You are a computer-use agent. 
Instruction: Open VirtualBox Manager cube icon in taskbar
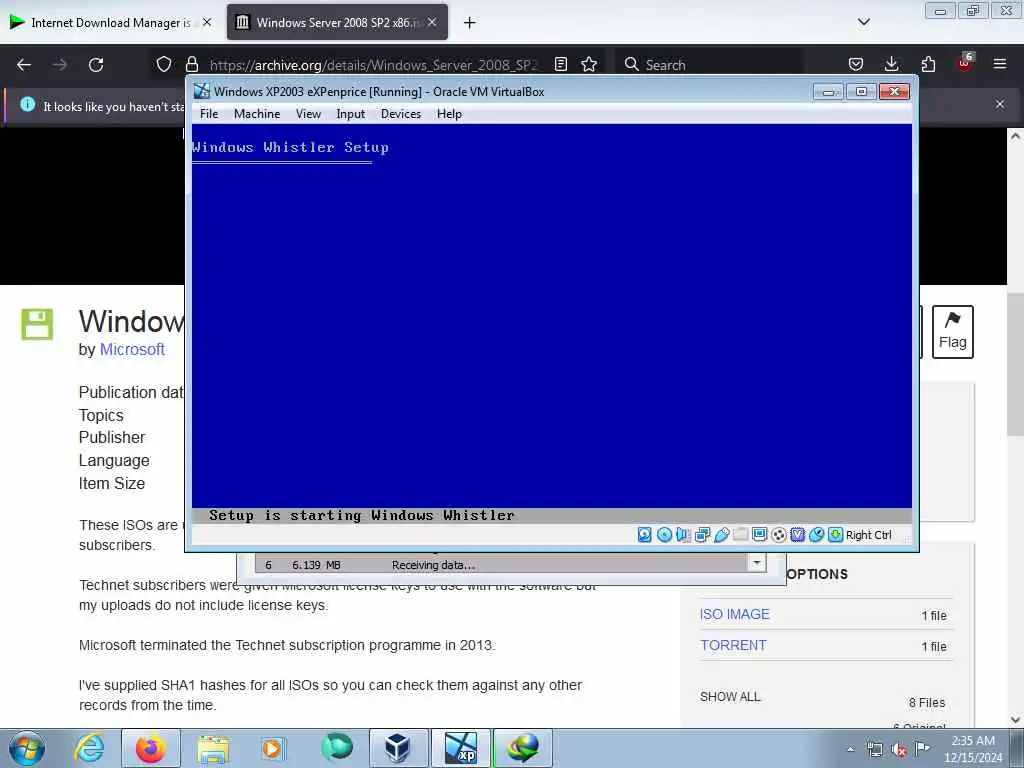398,748
